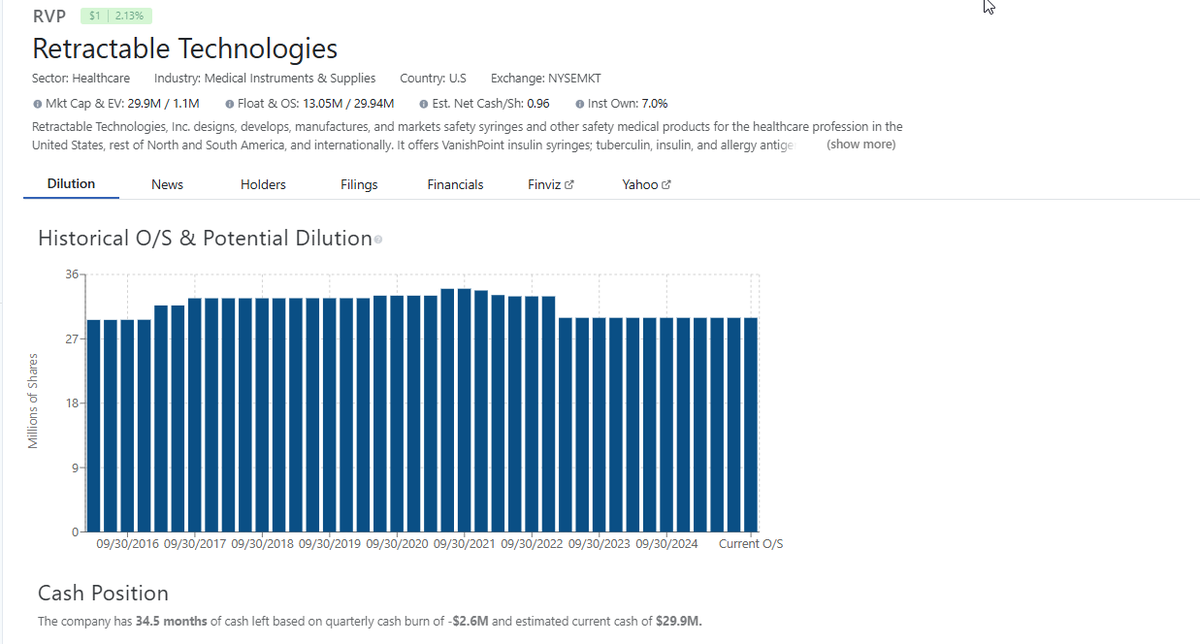Image resolution: width=1200 pixels, height=644 pixels.
Task: Click the help icon next to Historical O/S heading
Action: tap(380, 239)
